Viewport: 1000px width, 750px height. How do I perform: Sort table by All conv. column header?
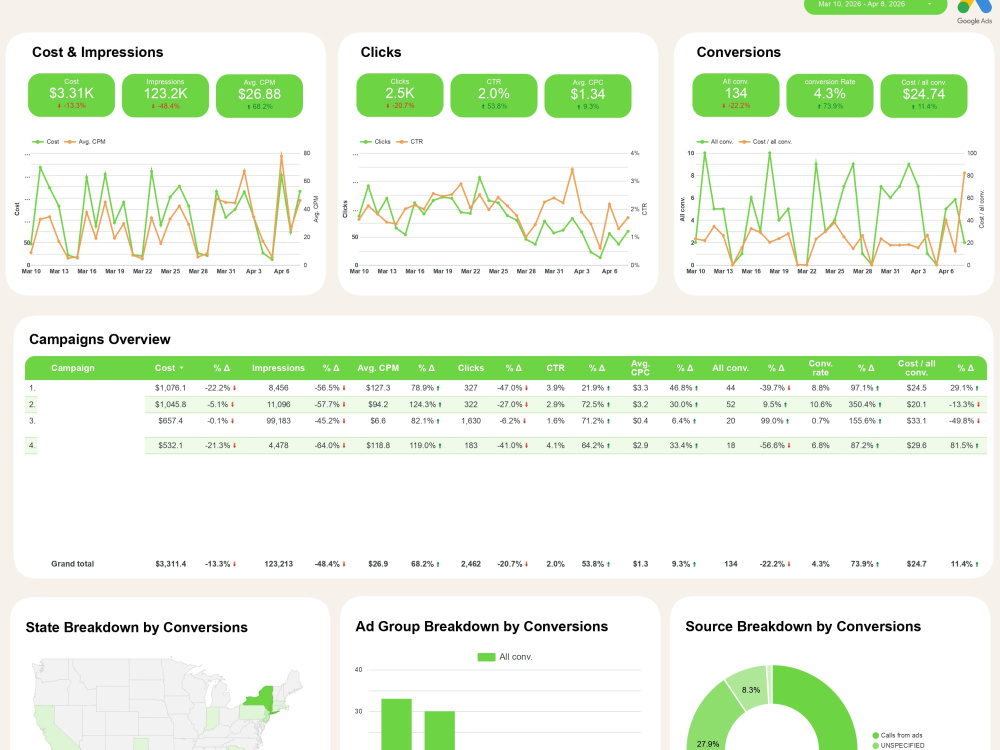(x=730, y=368)
